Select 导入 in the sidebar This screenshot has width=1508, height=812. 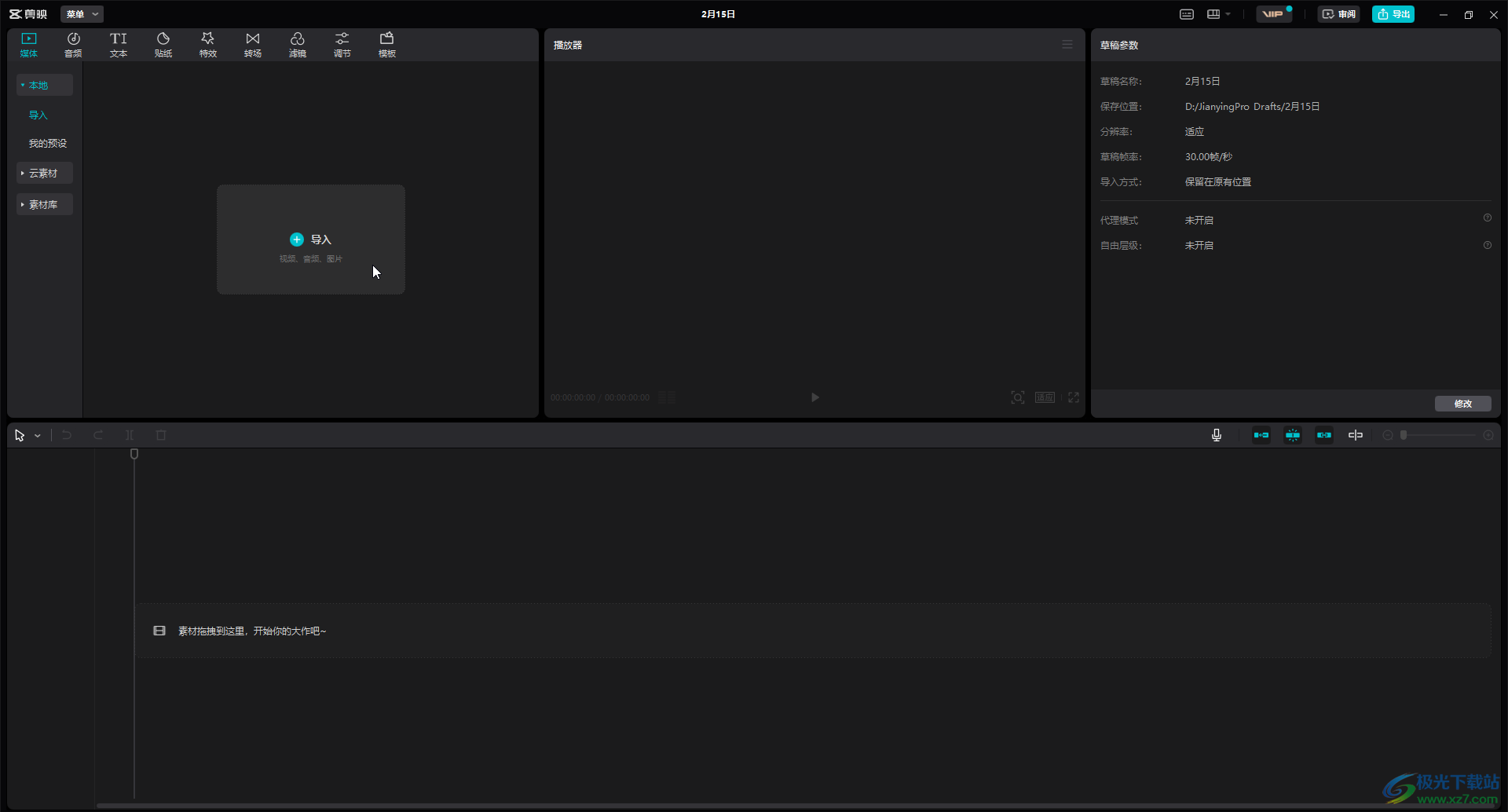[x=38, y=115]
